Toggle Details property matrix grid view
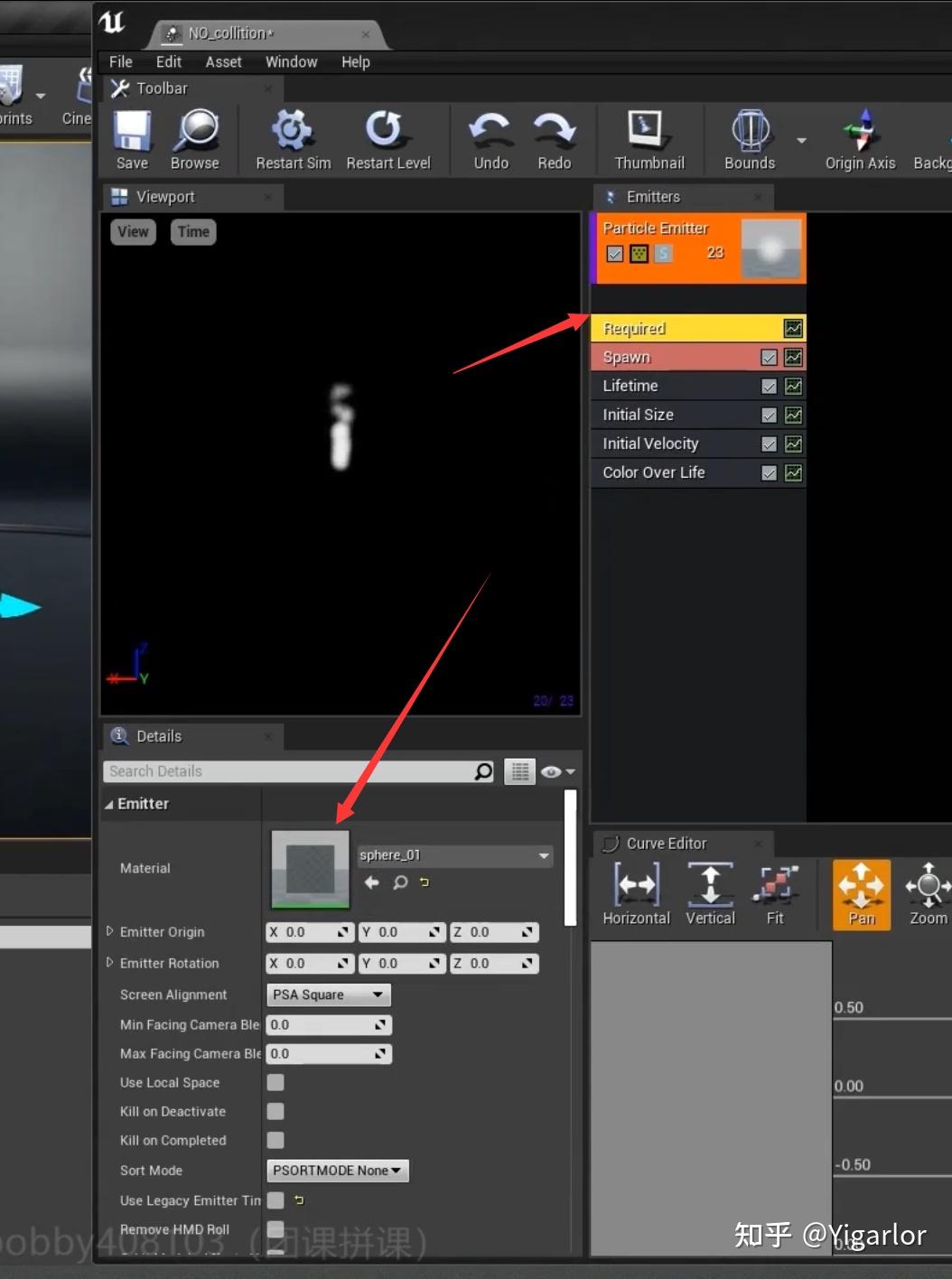 (x=519, y=771)
